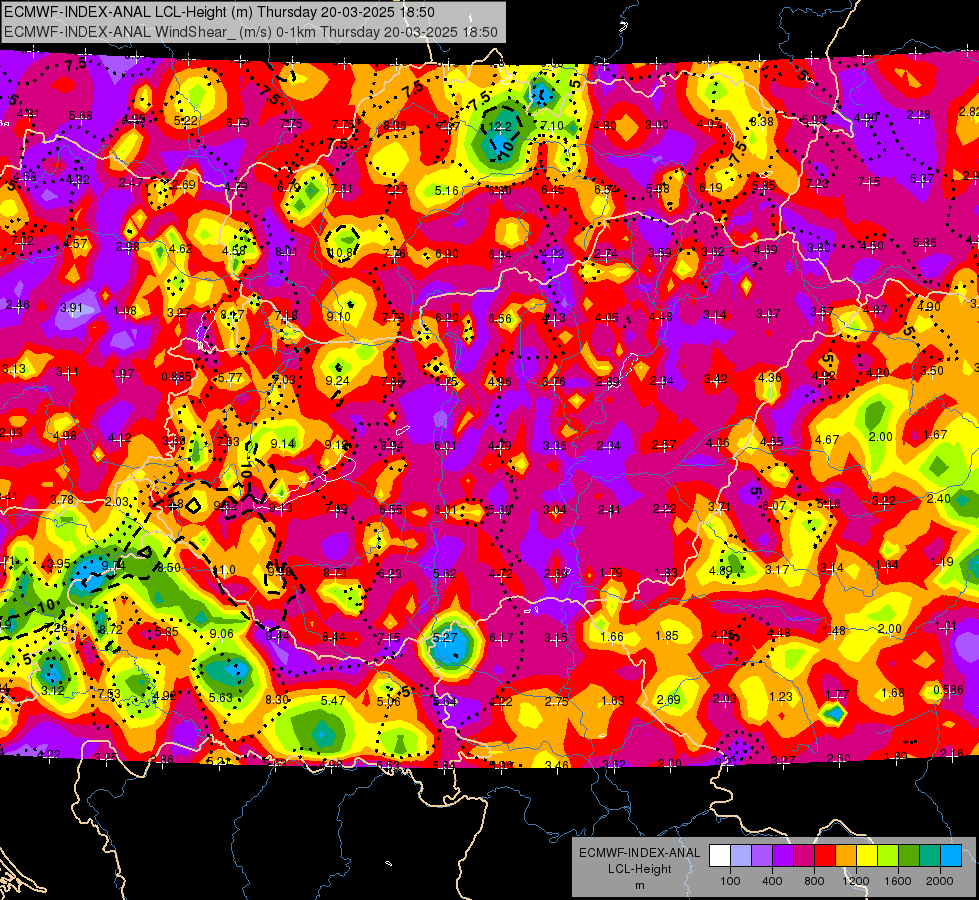The height and width of the screenshot is (900, 979).
Task: Click the 3.91 wind shear value
Action: tap(71, 307)
